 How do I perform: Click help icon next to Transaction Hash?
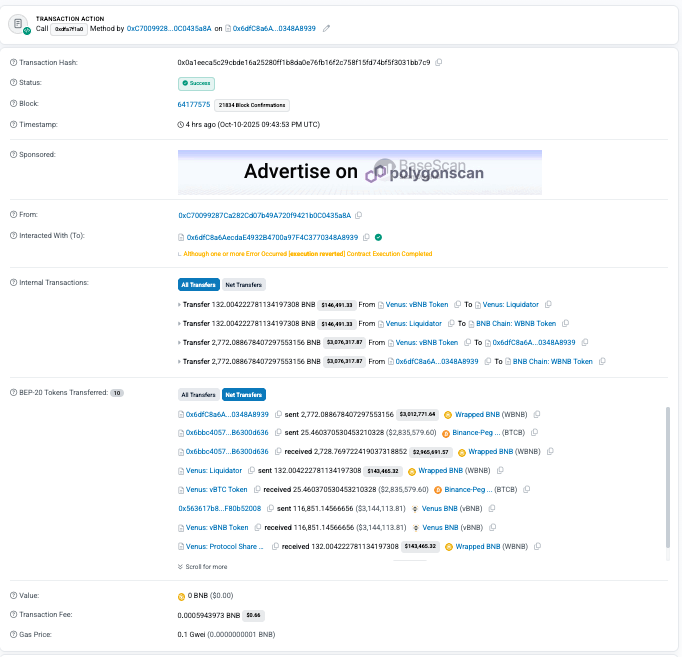tap(13, 63)
